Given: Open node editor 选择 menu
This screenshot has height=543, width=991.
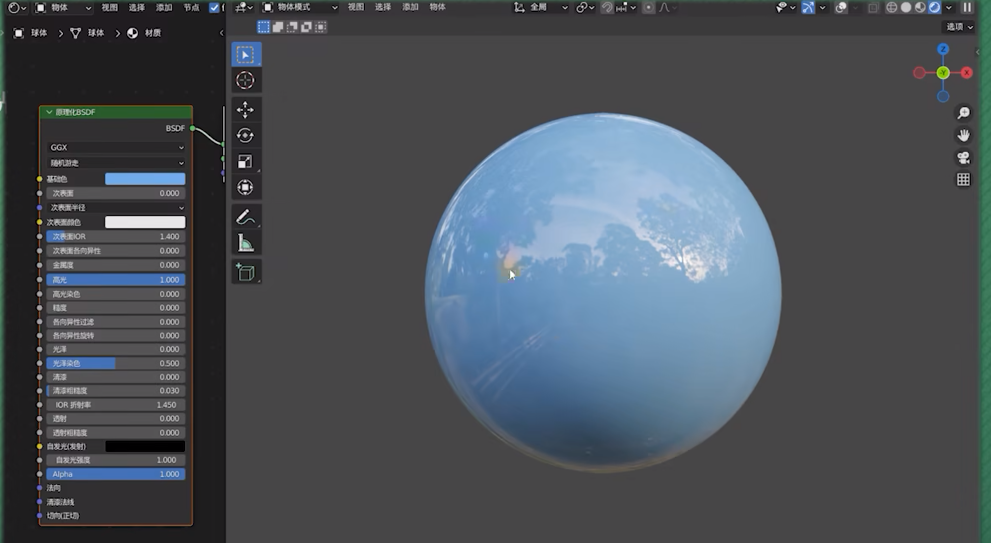Looking at the screenshot, I should [x=137, y=8].
